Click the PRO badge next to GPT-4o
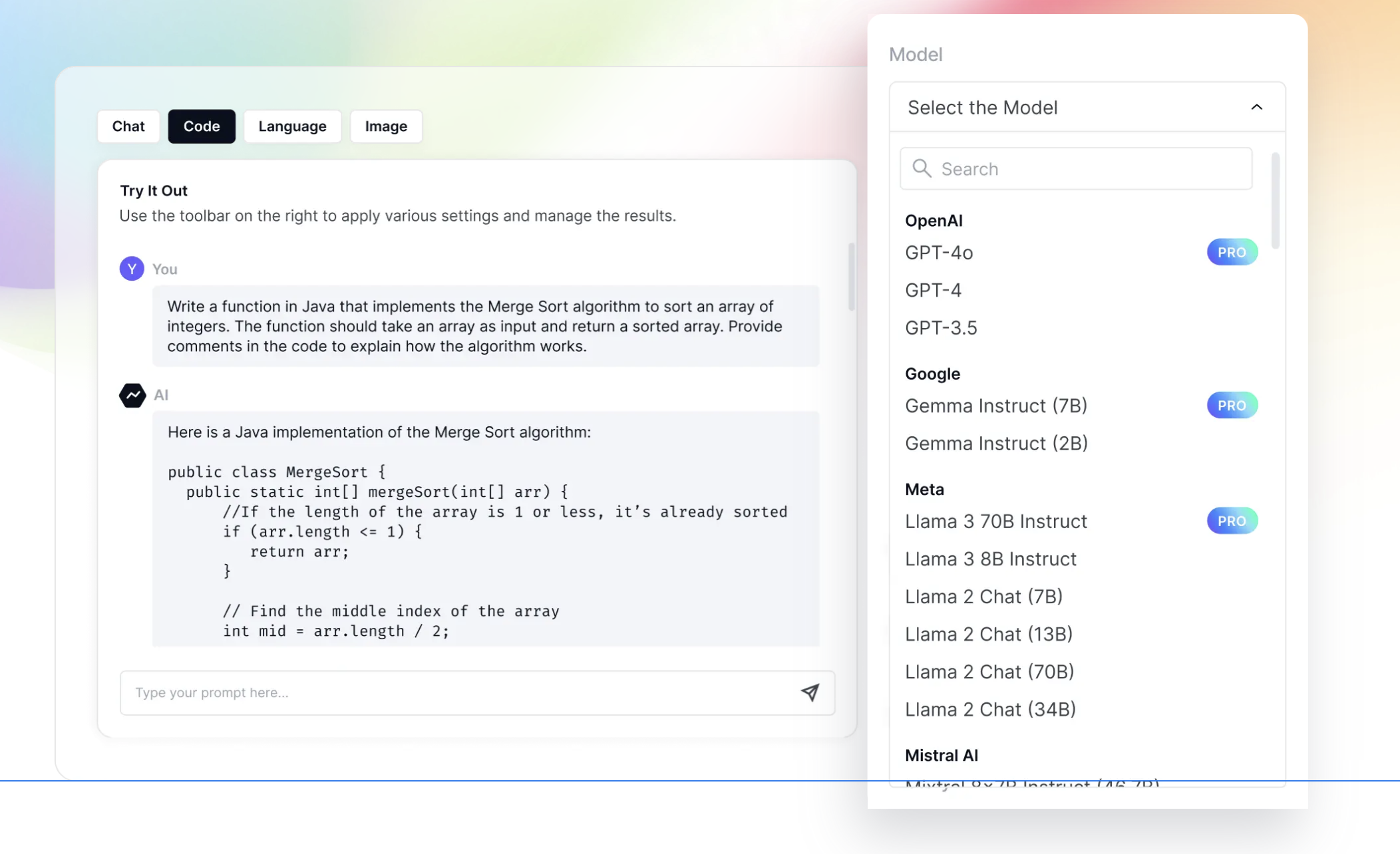This screenshot has height=854, width=1400. [1232, 252]
